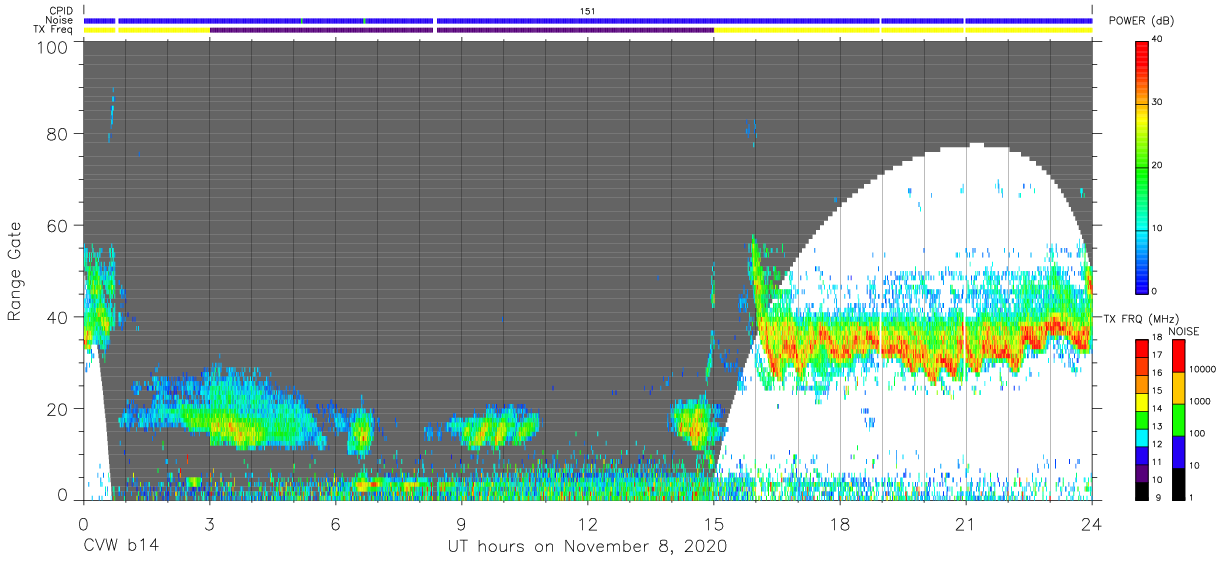Viewport: 1228px width, 567px height.
Task: Click the 60 tick on Range Gate axis
Action: (x=57, y=225)
